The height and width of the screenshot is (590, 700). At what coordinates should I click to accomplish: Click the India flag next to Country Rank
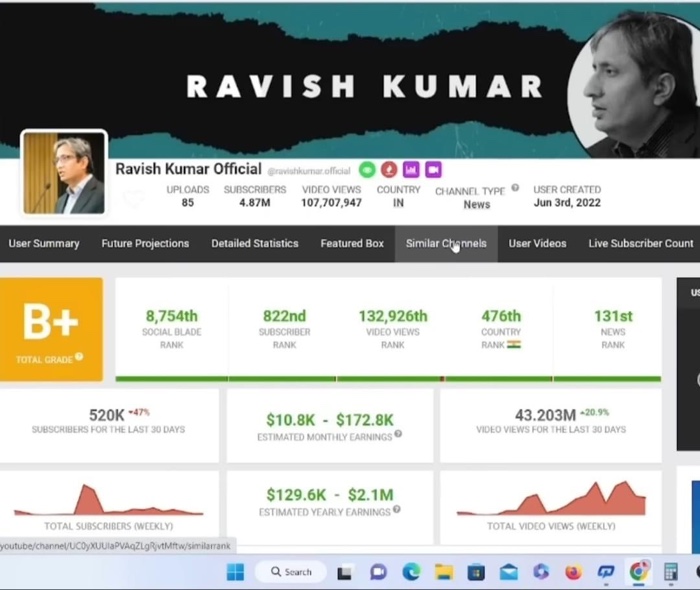(x=514, y=345)
